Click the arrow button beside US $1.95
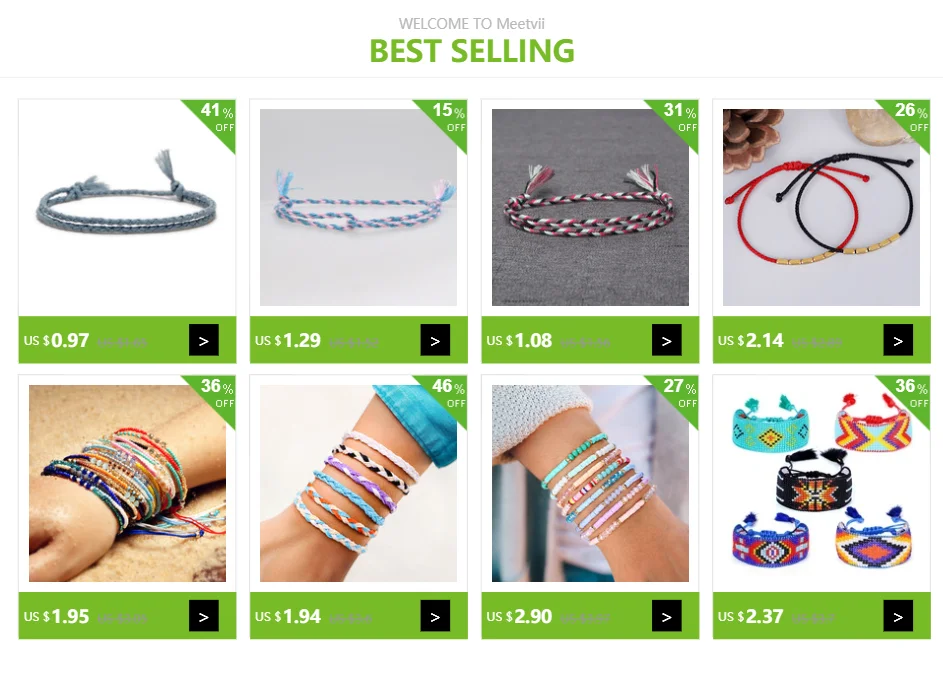Image resolution: width=943 pixels, height=684 pixels. coord(204,616)
